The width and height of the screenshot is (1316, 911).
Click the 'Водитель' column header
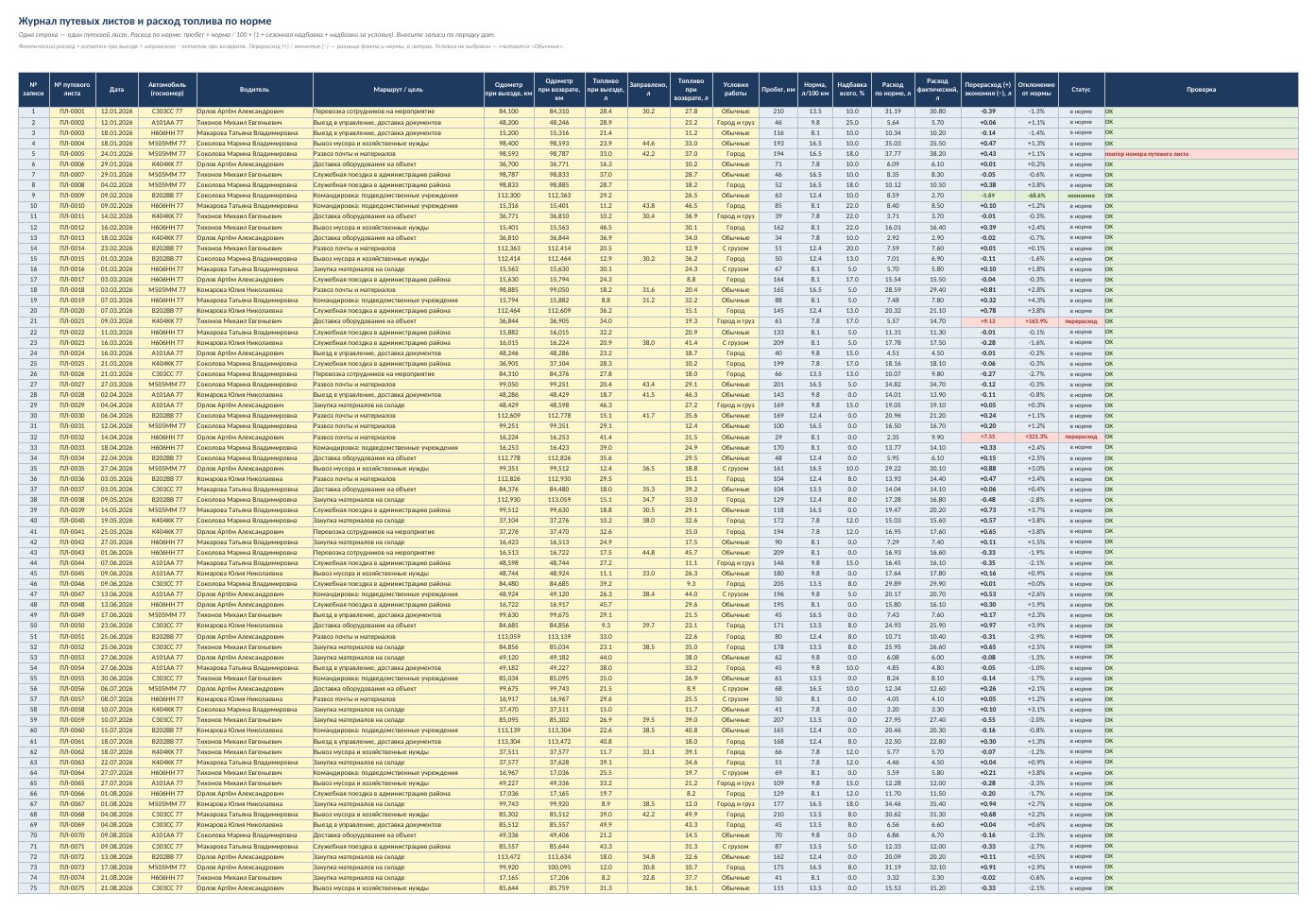pyautogui.click(x=255, y=90)
